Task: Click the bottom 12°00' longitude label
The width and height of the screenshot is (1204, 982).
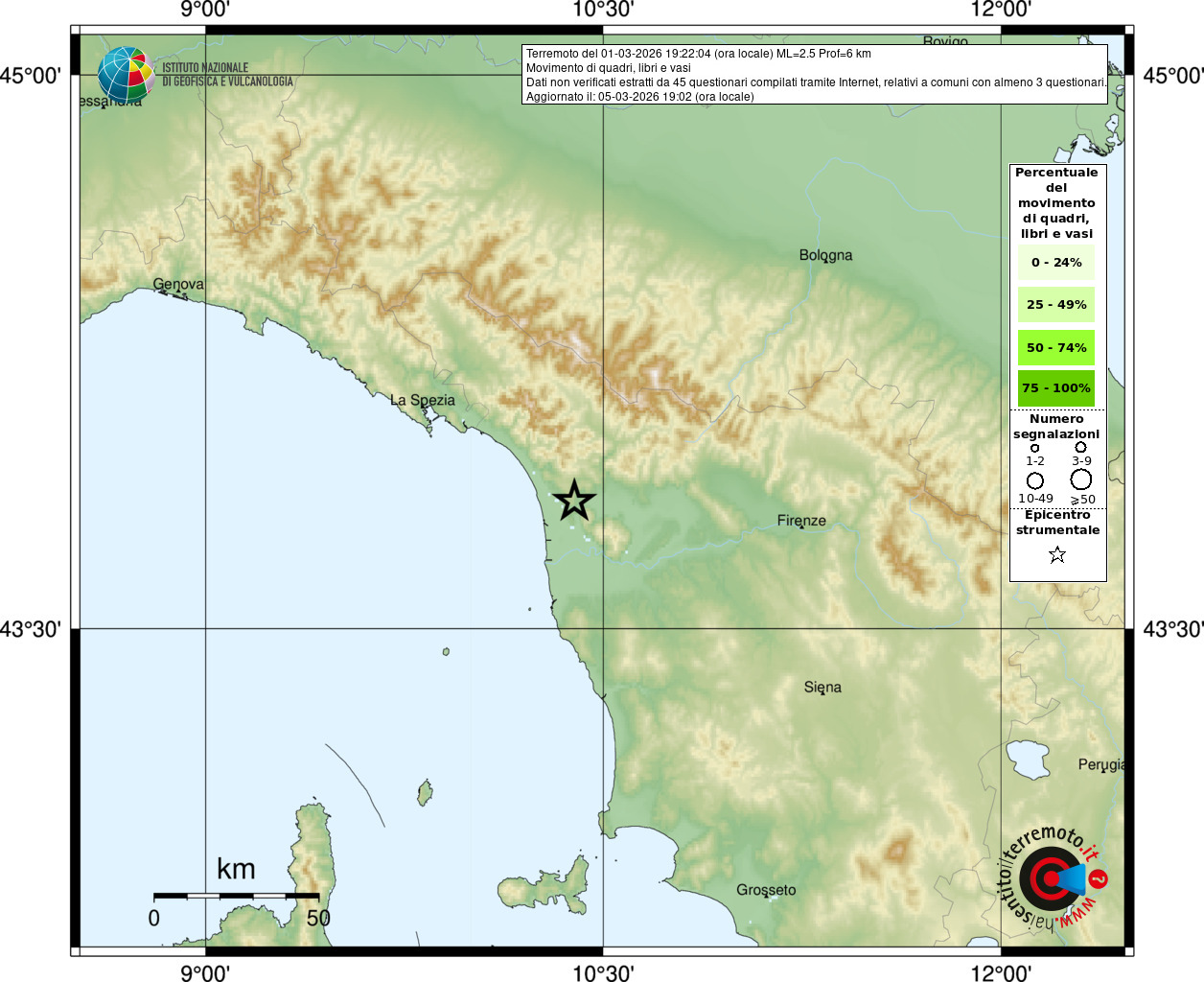Action: pyautogui.click(x=1001, y=972)
